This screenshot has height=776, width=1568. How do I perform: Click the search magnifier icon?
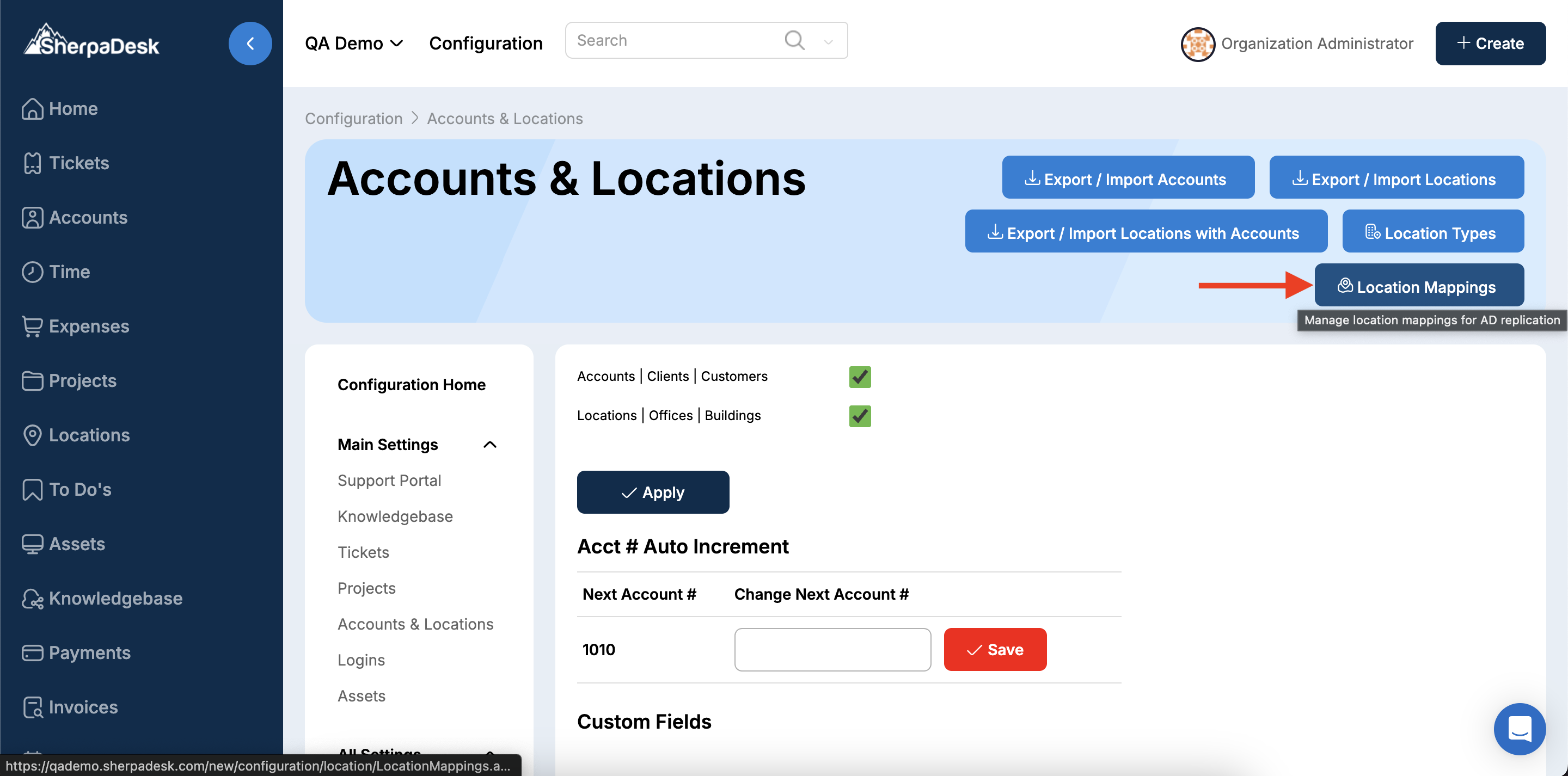point(794,41)
